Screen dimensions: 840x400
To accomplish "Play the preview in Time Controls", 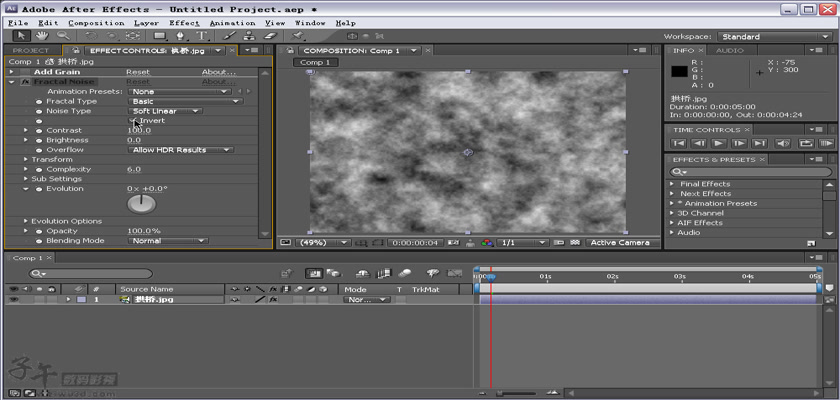I will click(x=718, y=143).
